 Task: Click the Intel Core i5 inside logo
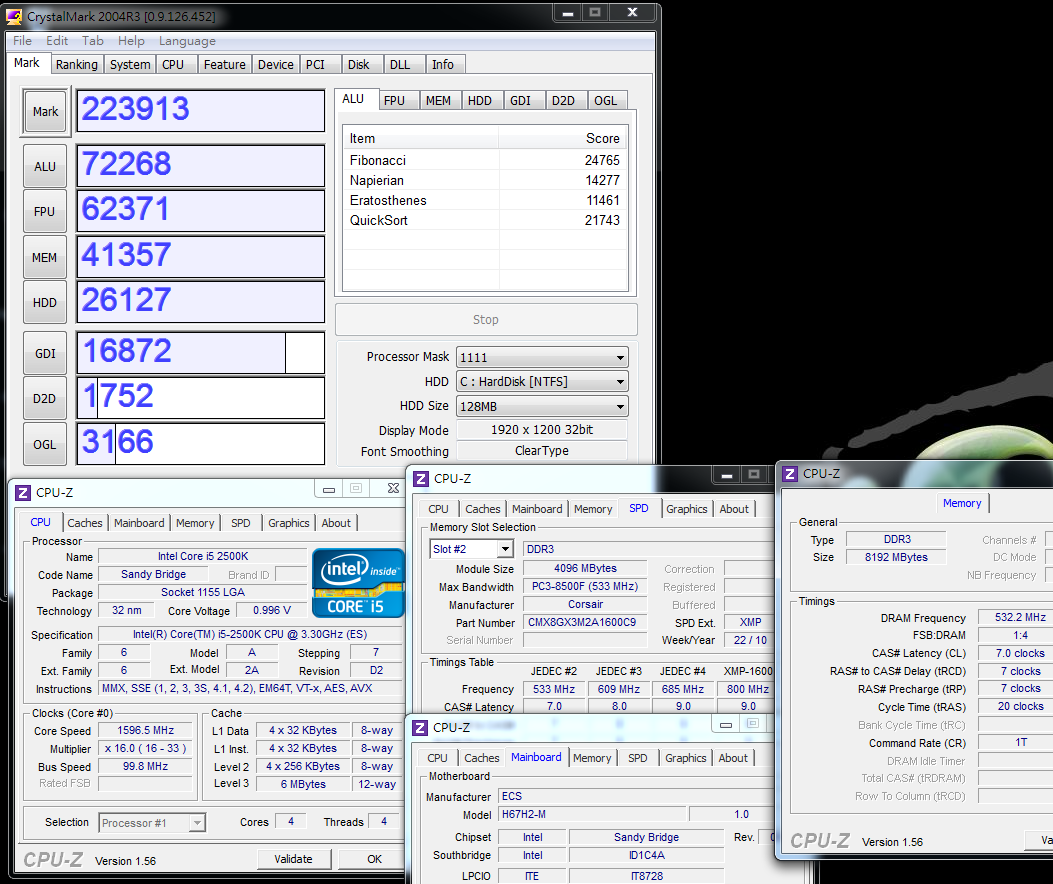358,582
